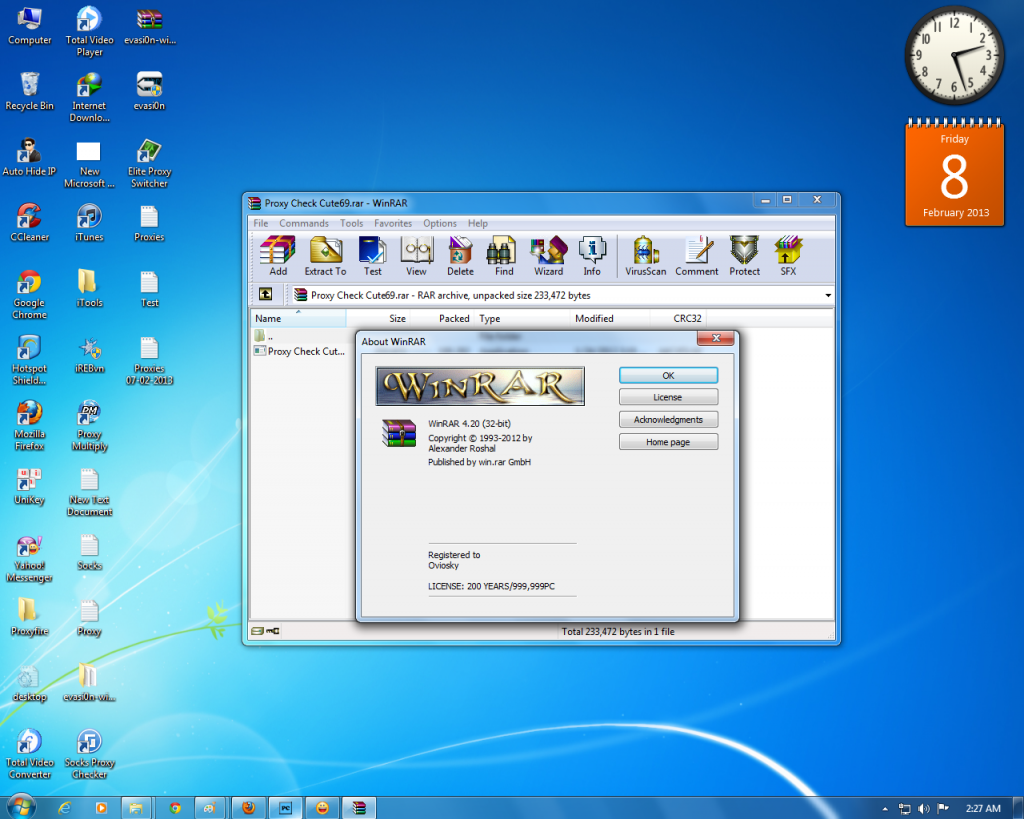Click the WinRAR taskbar button

tap(359, 808)
